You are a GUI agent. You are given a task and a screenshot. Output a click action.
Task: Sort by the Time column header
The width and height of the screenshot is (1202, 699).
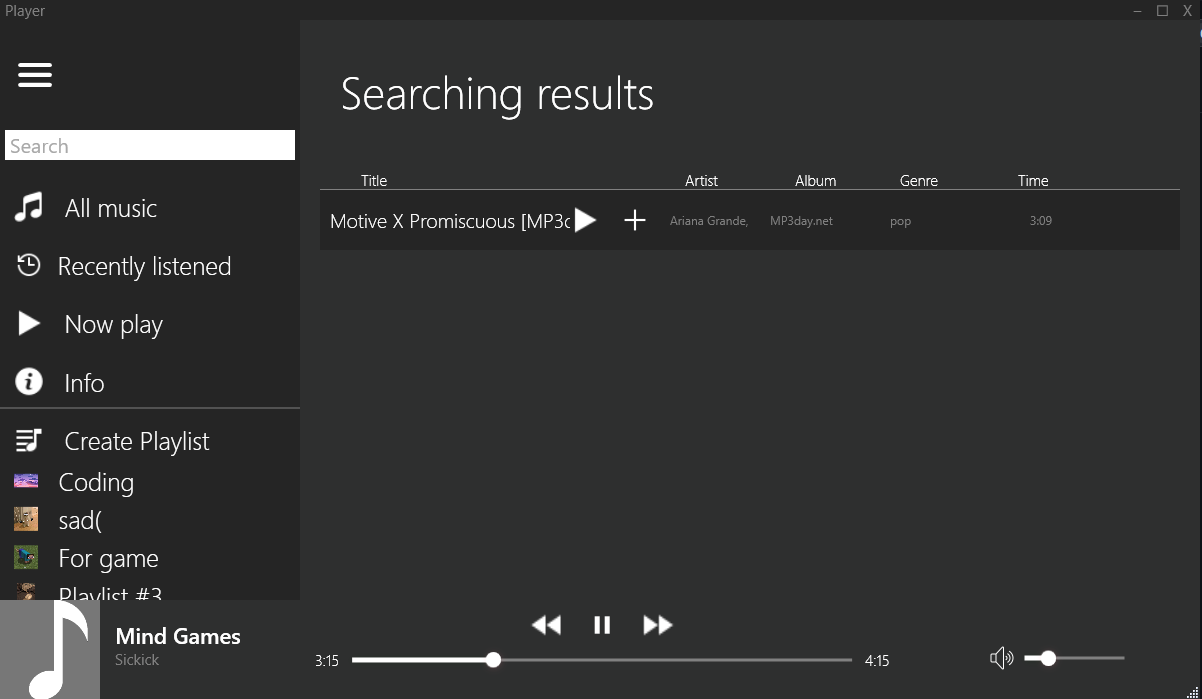(x=1033, y=181)
